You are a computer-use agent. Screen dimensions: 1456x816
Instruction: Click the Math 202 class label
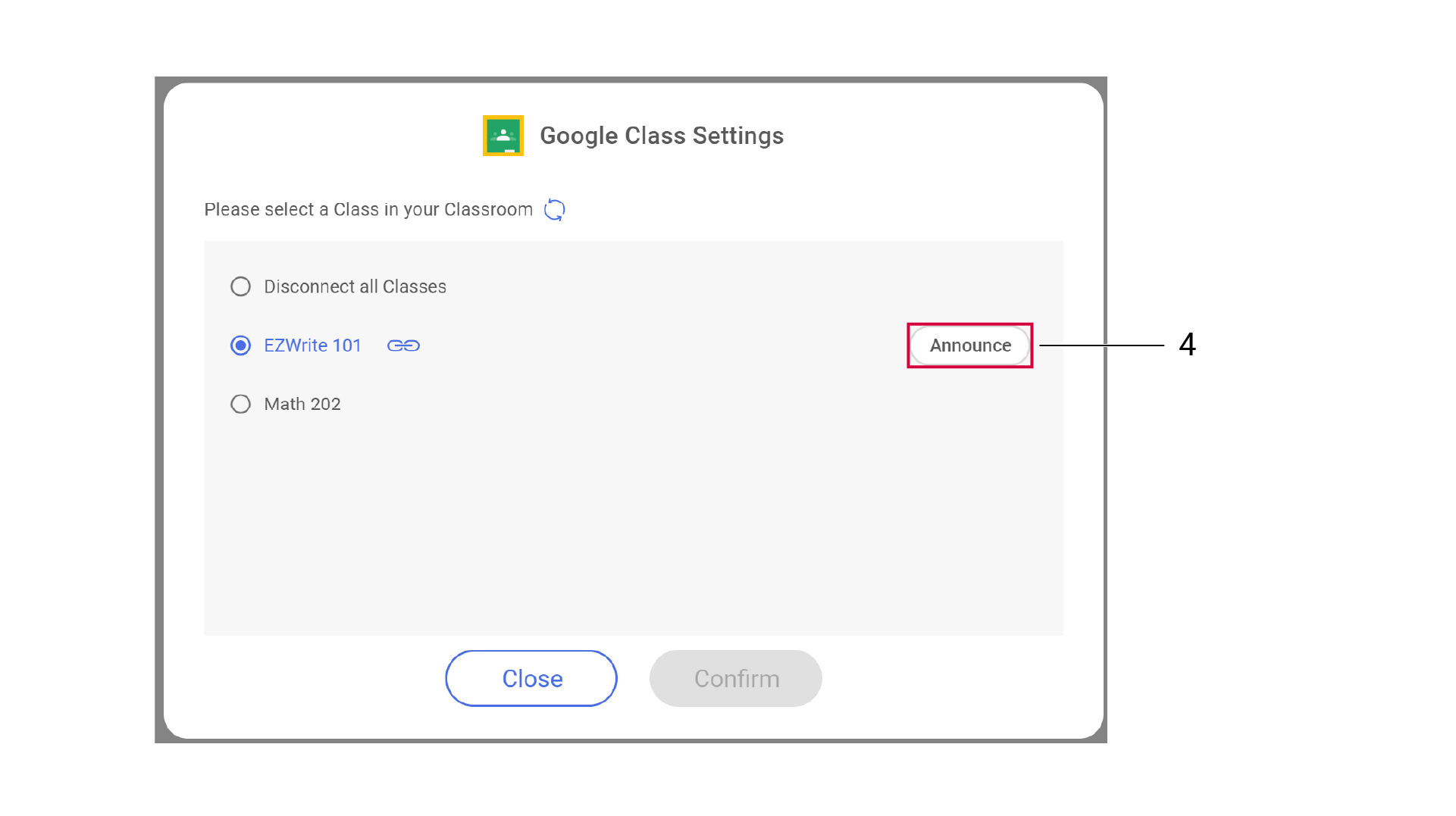302,404
